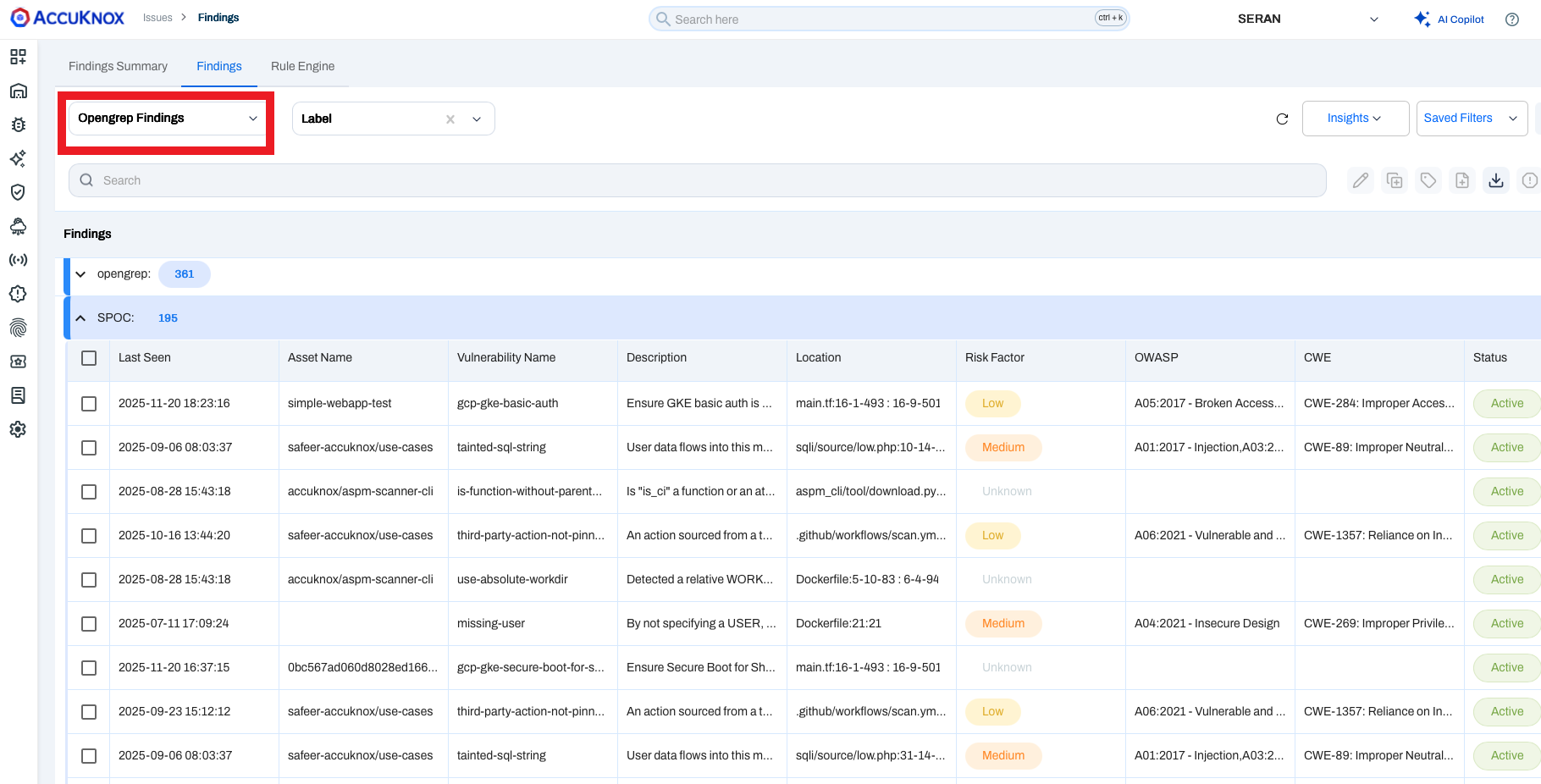Viewport: 1541px width, 784px height.
Task: Click the fingerprint icon in sidebar
Action: (x=18, y=328)
